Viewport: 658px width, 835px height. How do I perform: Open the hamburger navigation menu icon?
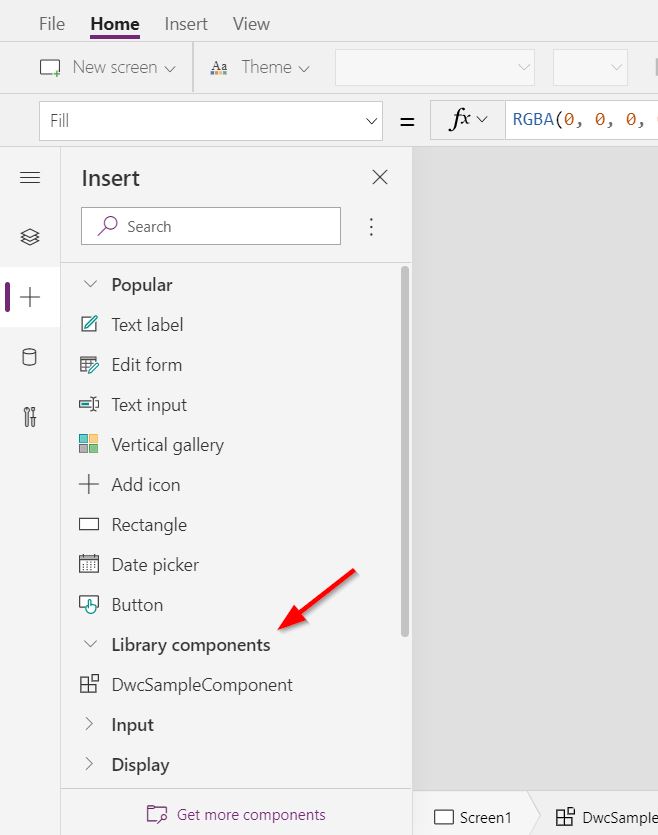[x=30, y=177]
